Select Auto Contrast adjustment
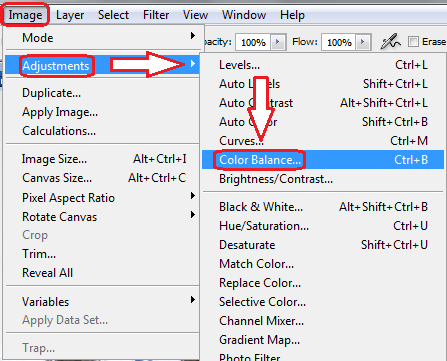 tap(323, 103)
